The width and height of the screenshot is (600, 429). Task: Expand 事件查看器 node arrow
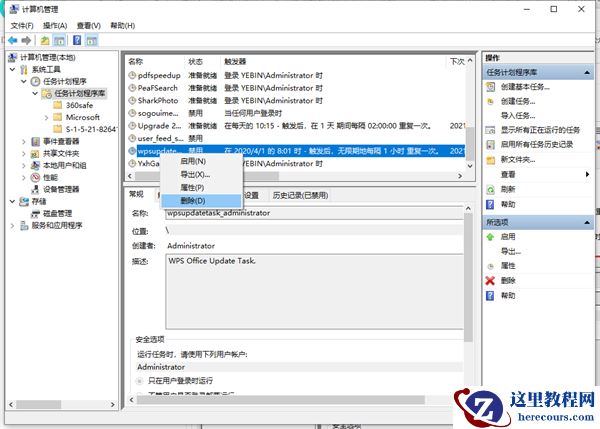coord(24,142)
